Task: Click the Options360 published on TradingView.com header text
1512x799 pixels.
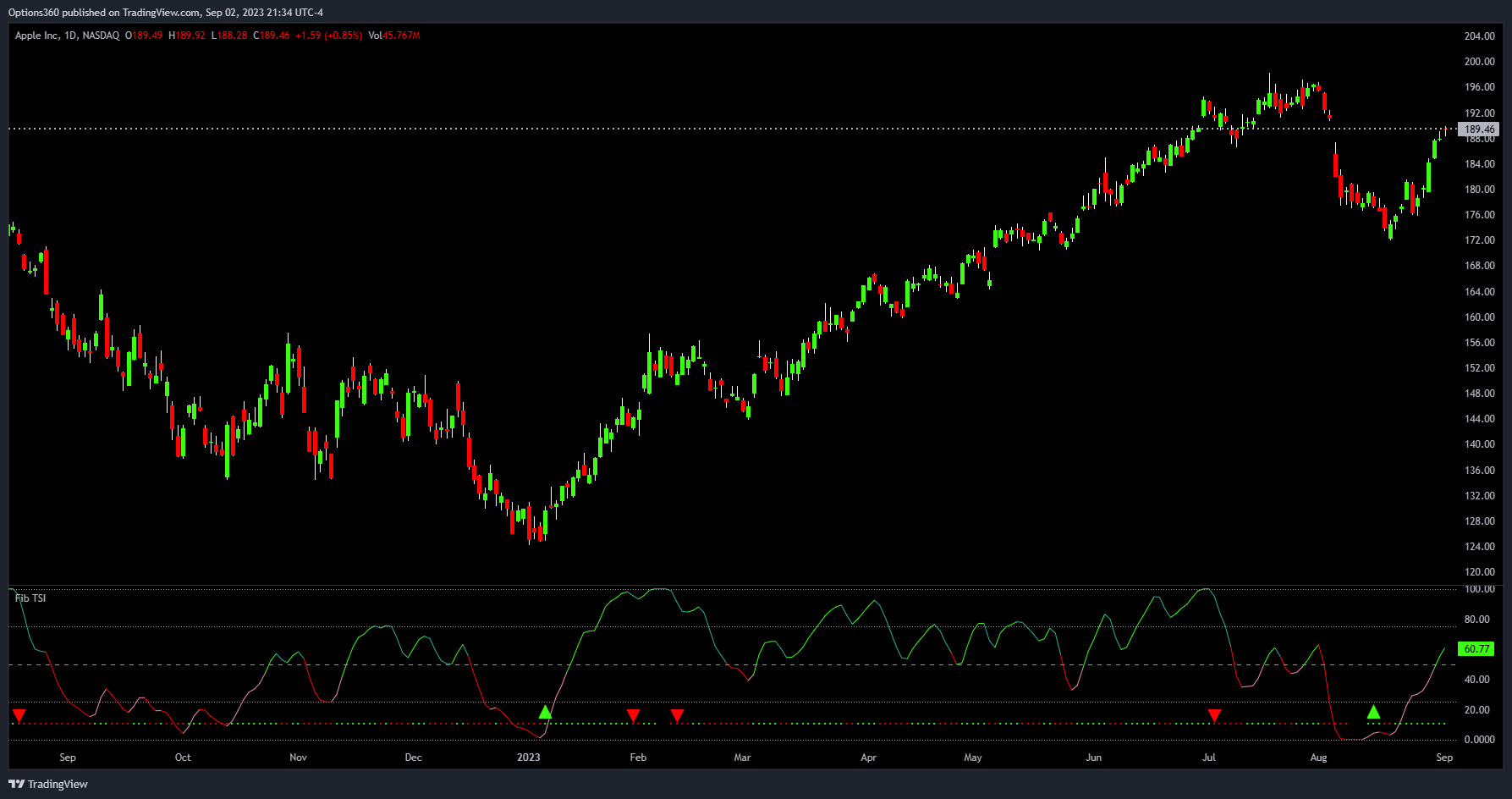Action: 166,12
